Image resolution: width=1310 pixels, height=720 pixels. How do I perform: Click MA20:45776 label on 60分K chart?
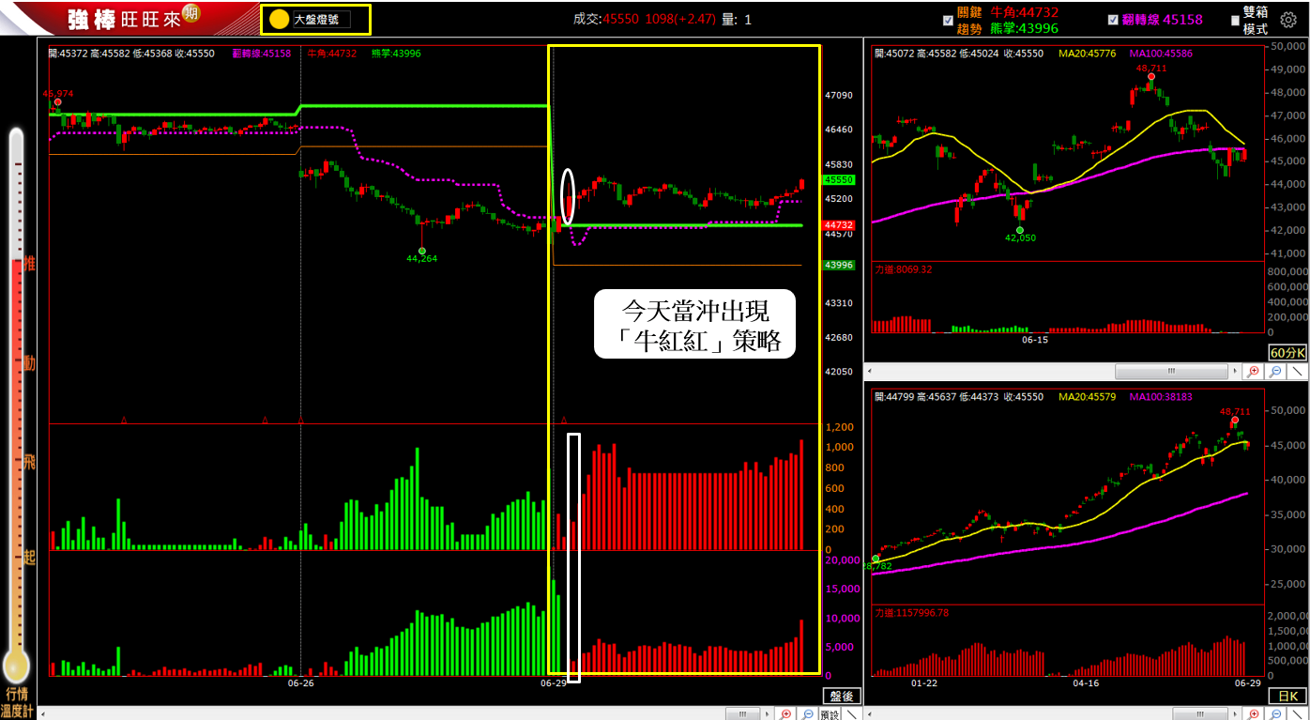point(1088,52)
